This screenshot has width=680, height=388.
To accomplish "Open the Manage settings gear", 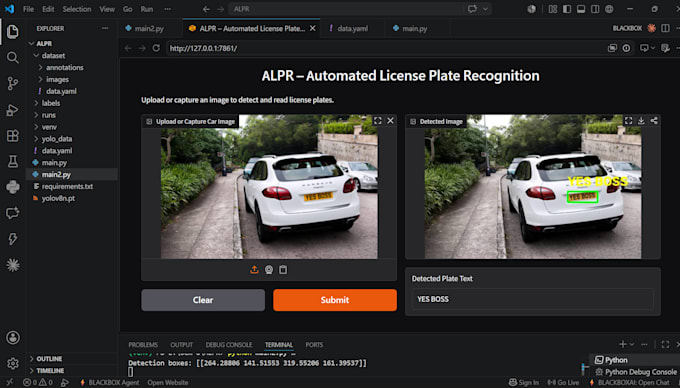I will point(13,363).
